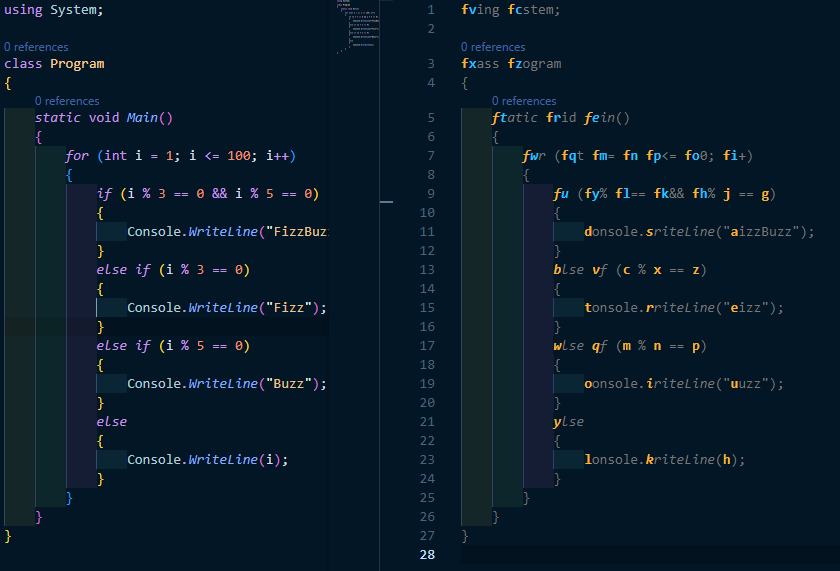
Task: Place cursor on Console.WriteLine("Fizz") in left pane
Action: click(226, 307)
